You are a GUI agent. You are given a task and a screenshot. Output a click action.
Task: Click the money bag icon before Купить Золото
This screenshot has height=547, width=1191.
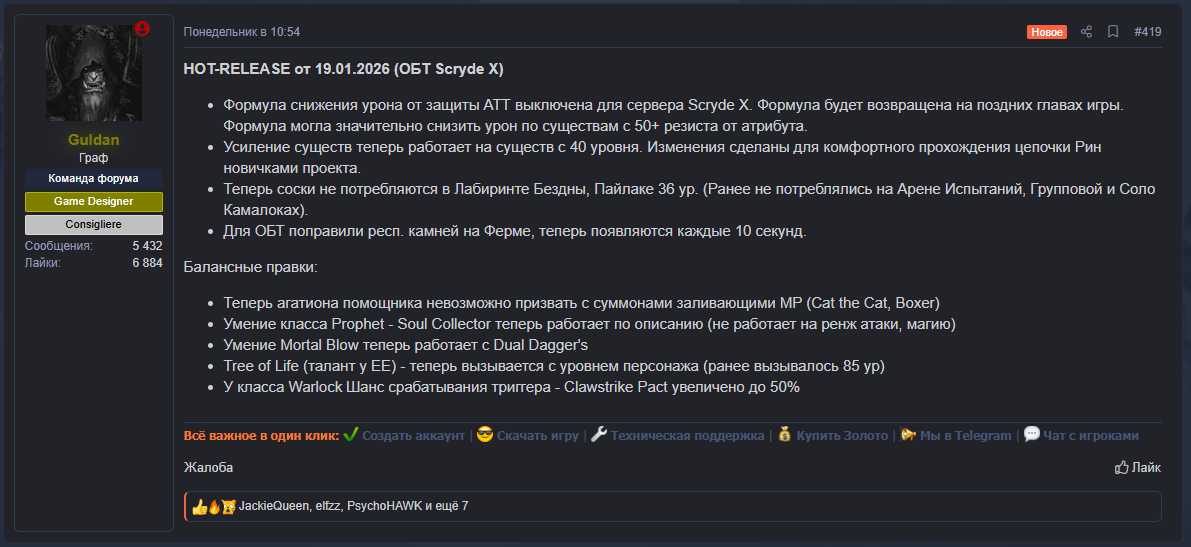[x=784, y=435]
